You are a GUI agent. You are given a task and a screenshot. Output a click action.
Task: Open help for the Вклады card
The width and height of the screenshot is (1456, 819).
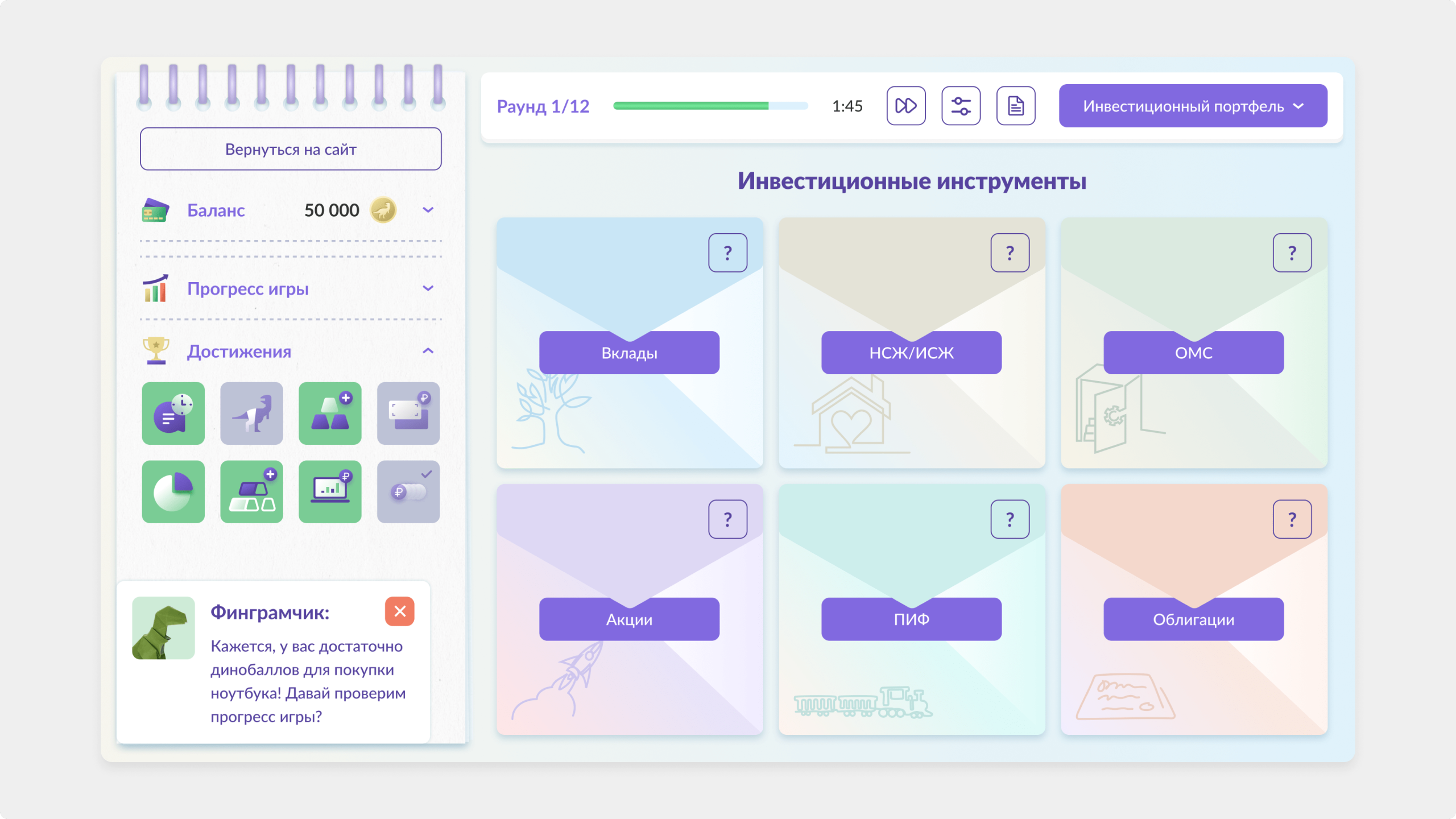727,253
